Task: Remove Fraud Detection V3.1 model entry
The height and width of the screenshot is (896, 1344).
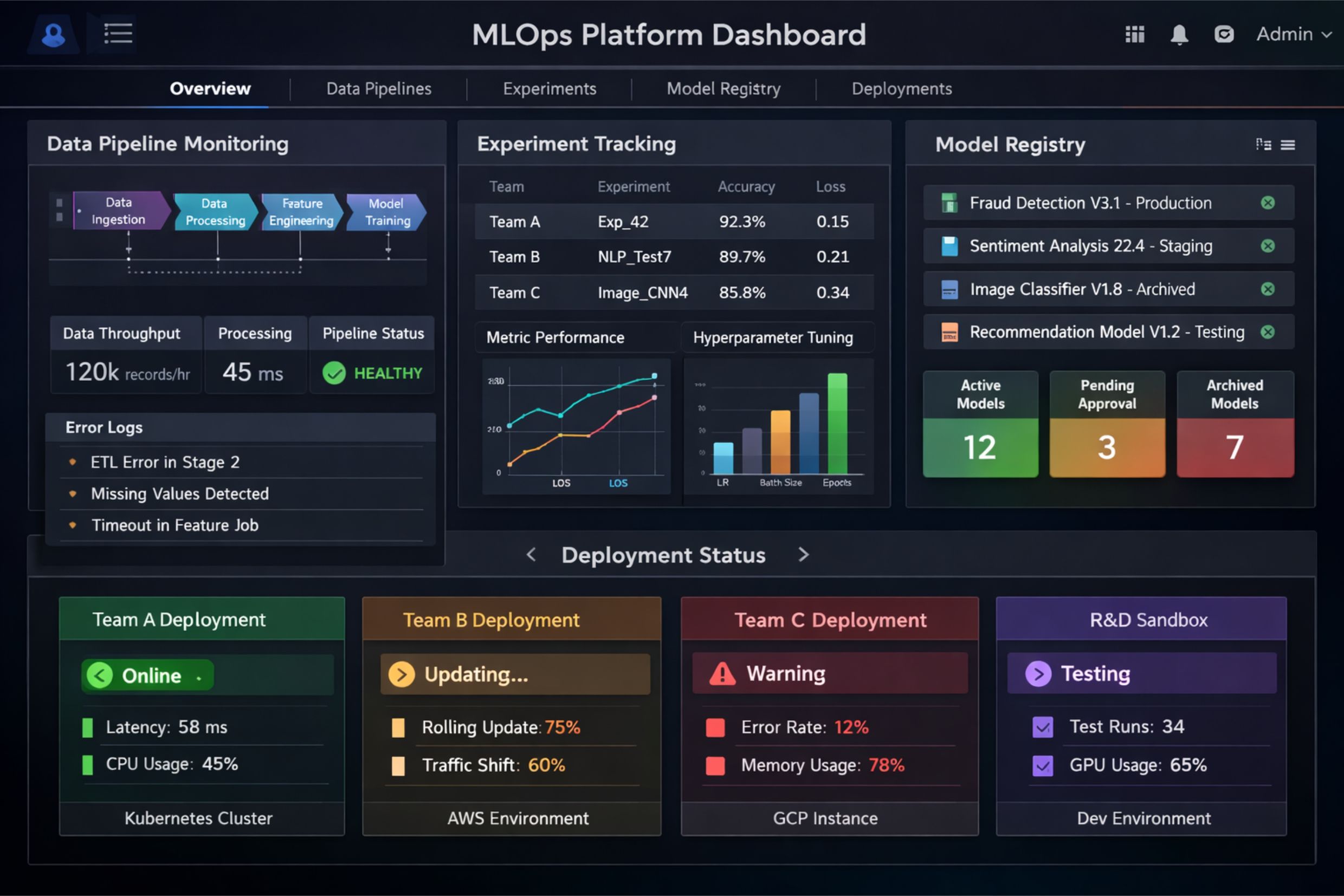Action: coord(1268,203)
